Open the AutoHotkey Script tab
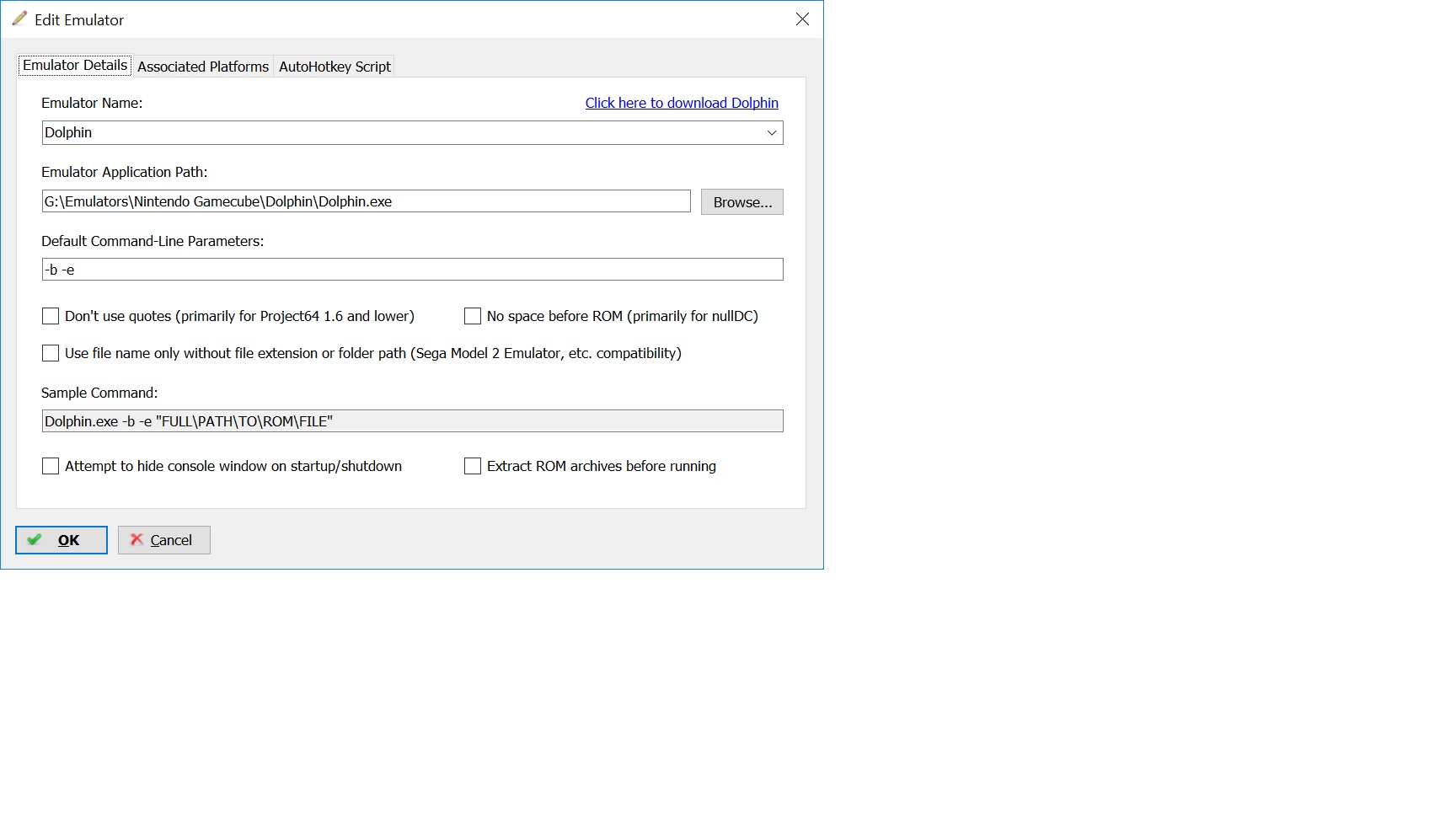1456x819 pixels. click(x=335, y=67)
